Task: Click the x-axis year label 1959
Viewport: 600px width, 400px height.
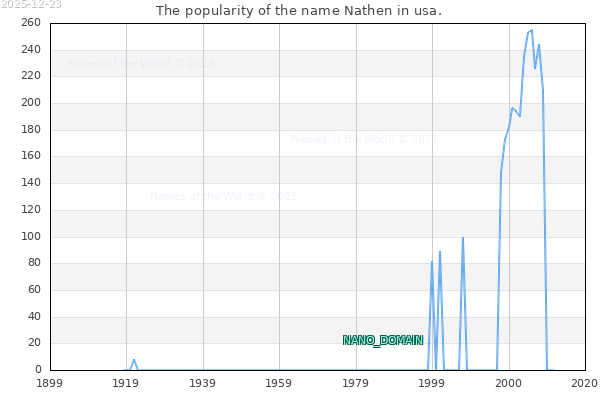Action: pos(279,383)
